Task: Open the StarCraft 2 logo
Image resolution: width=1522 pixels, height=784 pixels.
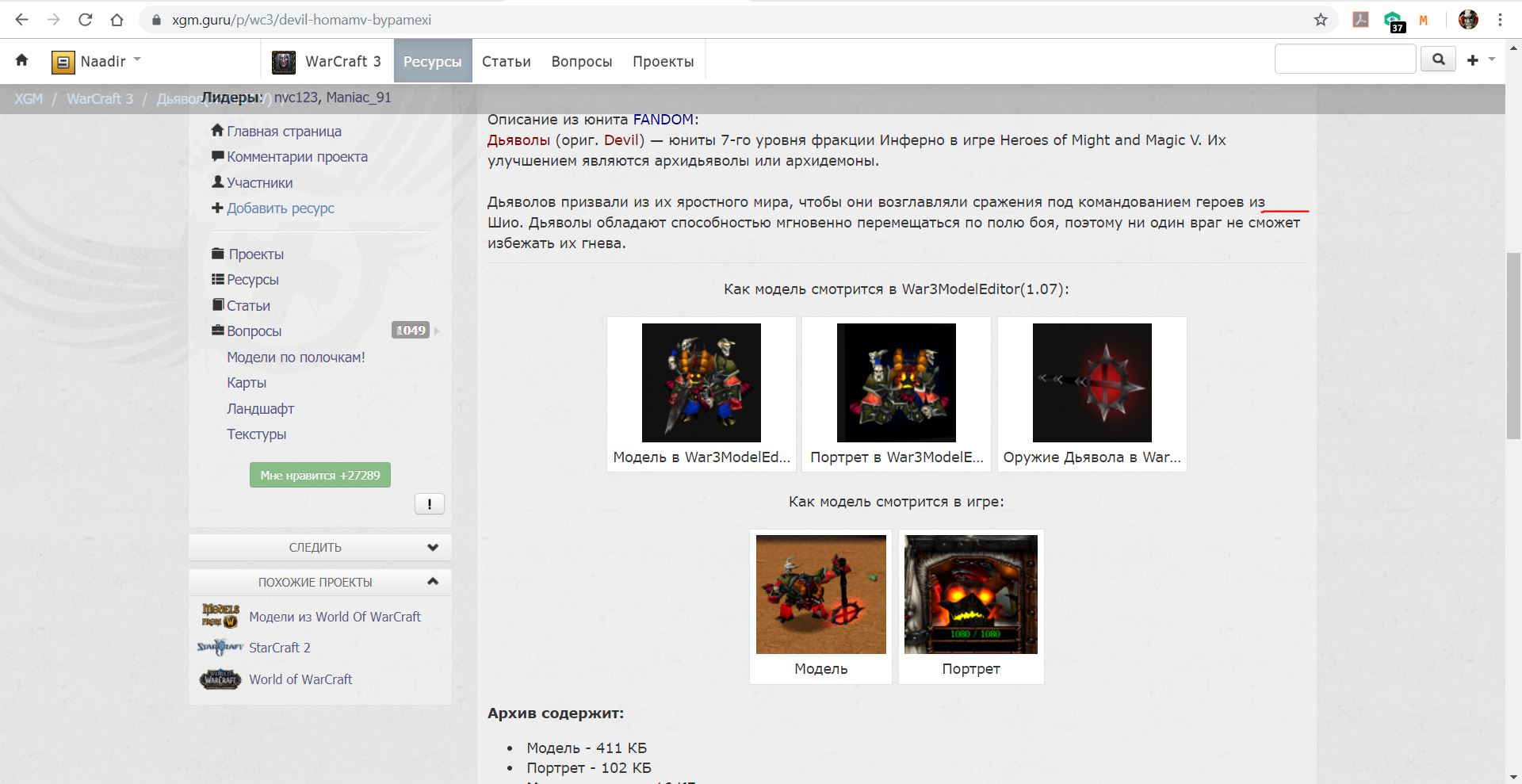Action: pyautogui.click(x=220, y=648)
